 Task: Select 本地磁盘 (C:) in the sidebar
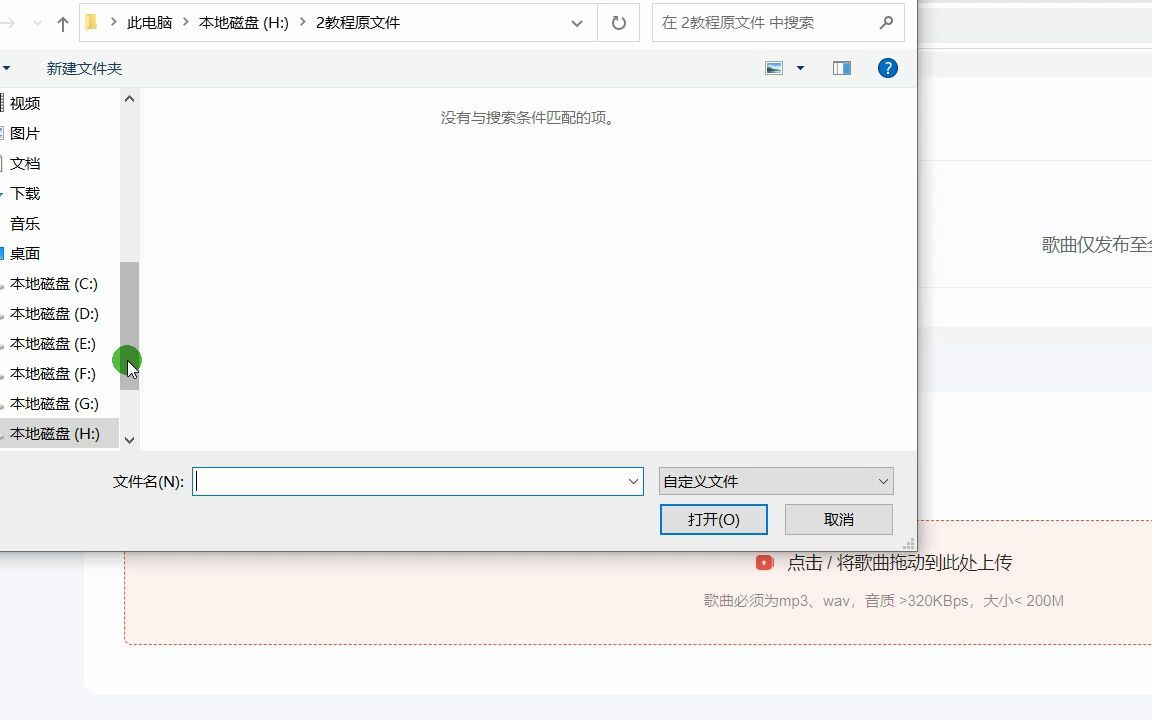55,283
